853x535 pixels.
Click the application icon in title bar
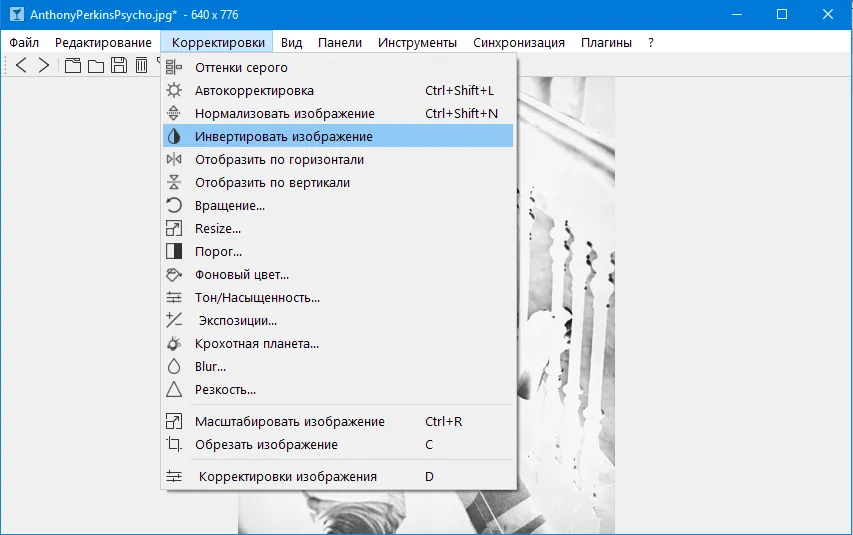point(17,14)
